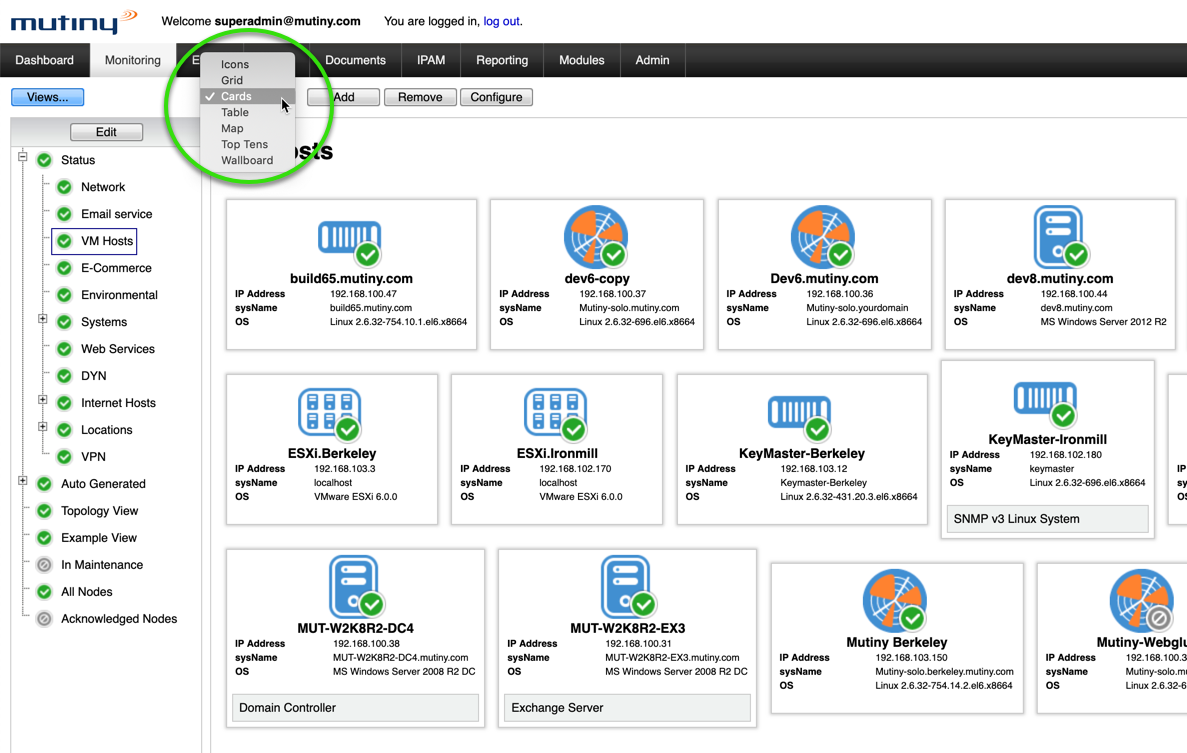Screen dimensions: 1187x753
Task: Select Map view from menu
Action: 248,129
